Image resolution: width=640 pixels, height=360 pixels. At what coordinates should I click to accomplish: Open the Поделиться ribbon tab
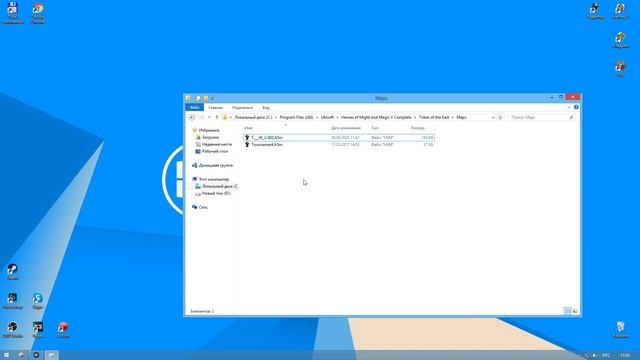(242, 108)
